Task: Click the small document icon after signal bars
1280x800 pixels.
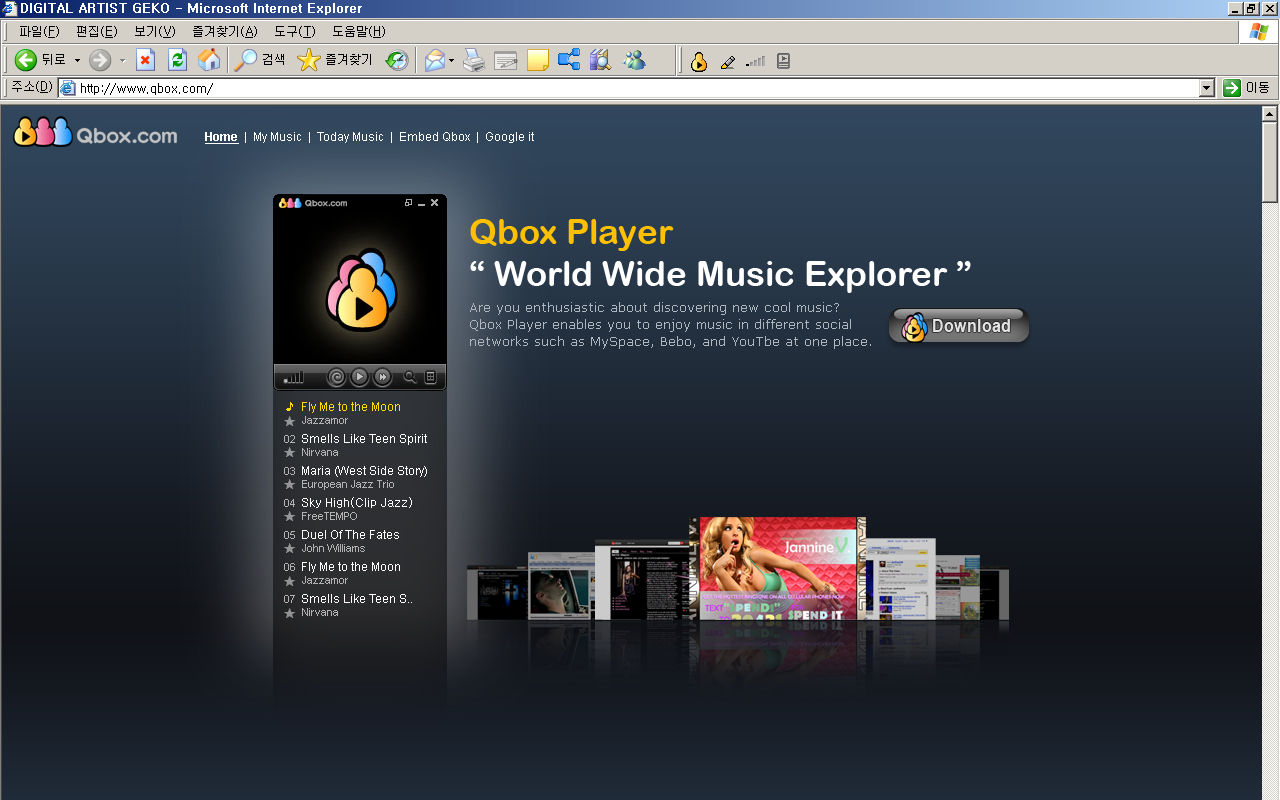Action: tap(783, 61)
